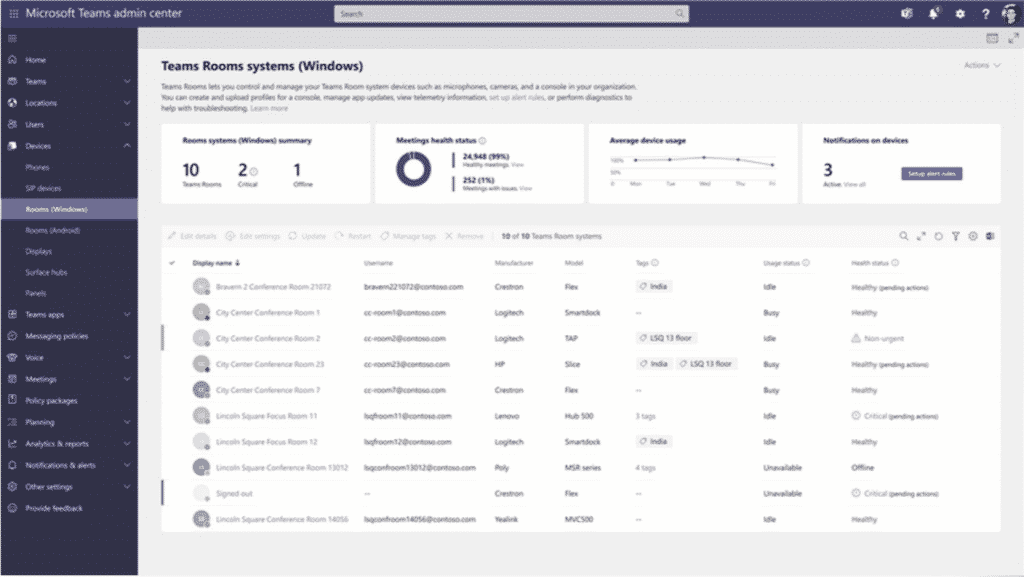Open the Actions dropdown
The width and height of the screenshot is (1024, 577).
coord(982,65)
